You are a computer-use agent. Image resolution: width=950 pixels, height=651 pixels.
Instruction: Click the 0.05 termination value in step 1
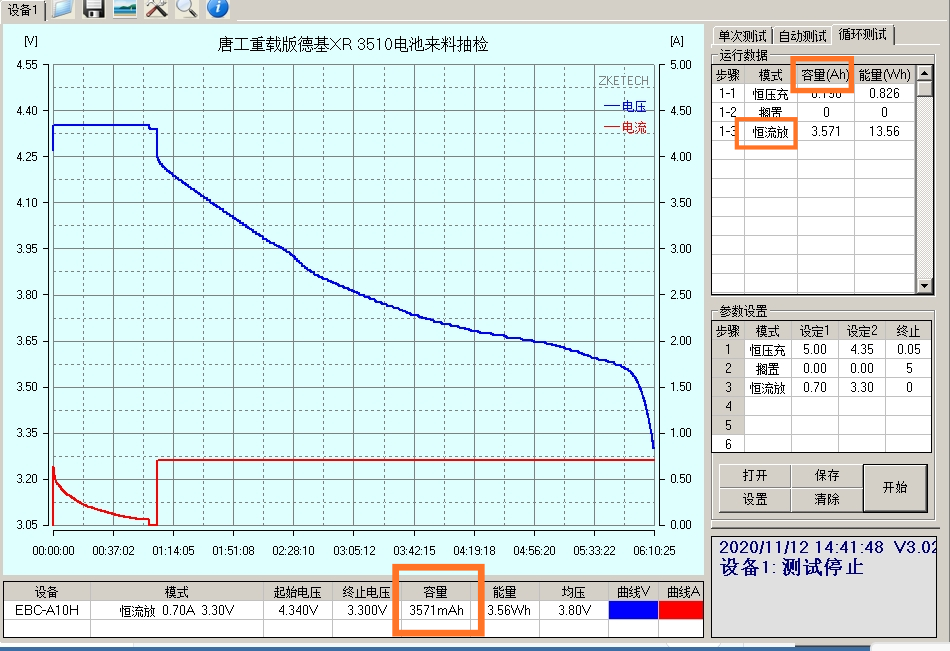(x=909, y=350)
